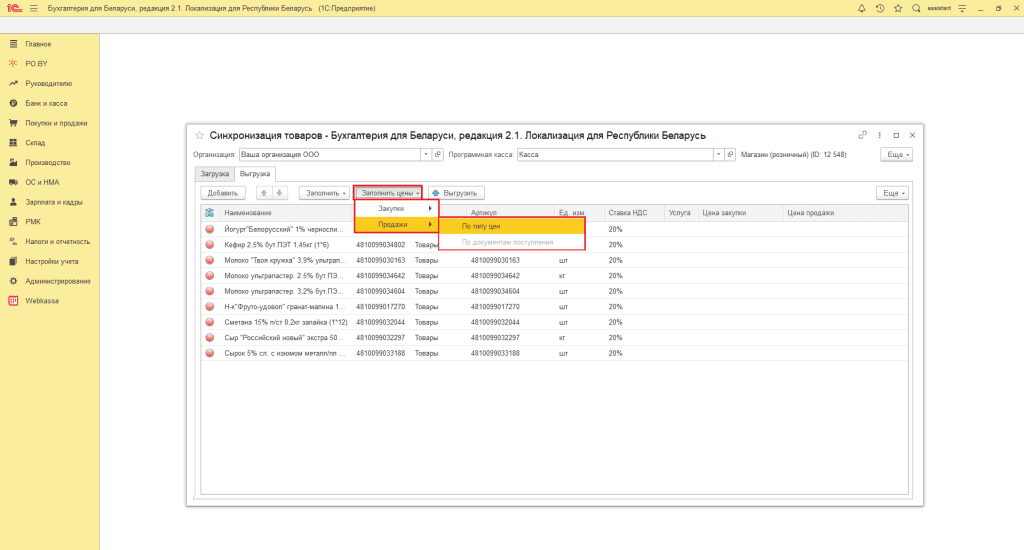1024x550 pixels.
Task: Select the Н-к"Фруто-удовол" гранат-малина row
Action: (x=554, y=306)
